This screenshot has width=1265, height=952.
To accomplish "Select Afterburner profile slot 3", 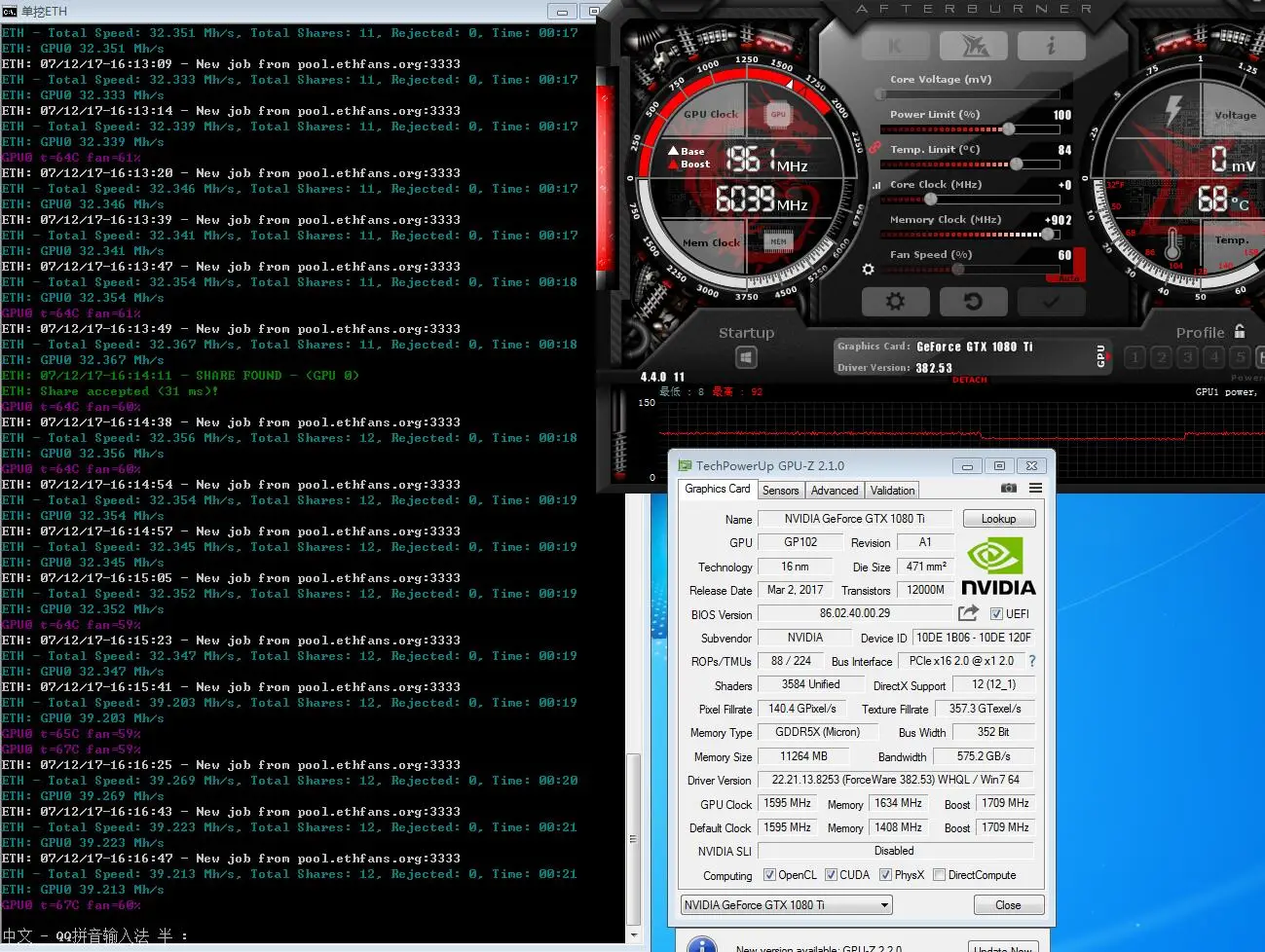I will (1187, 357).
